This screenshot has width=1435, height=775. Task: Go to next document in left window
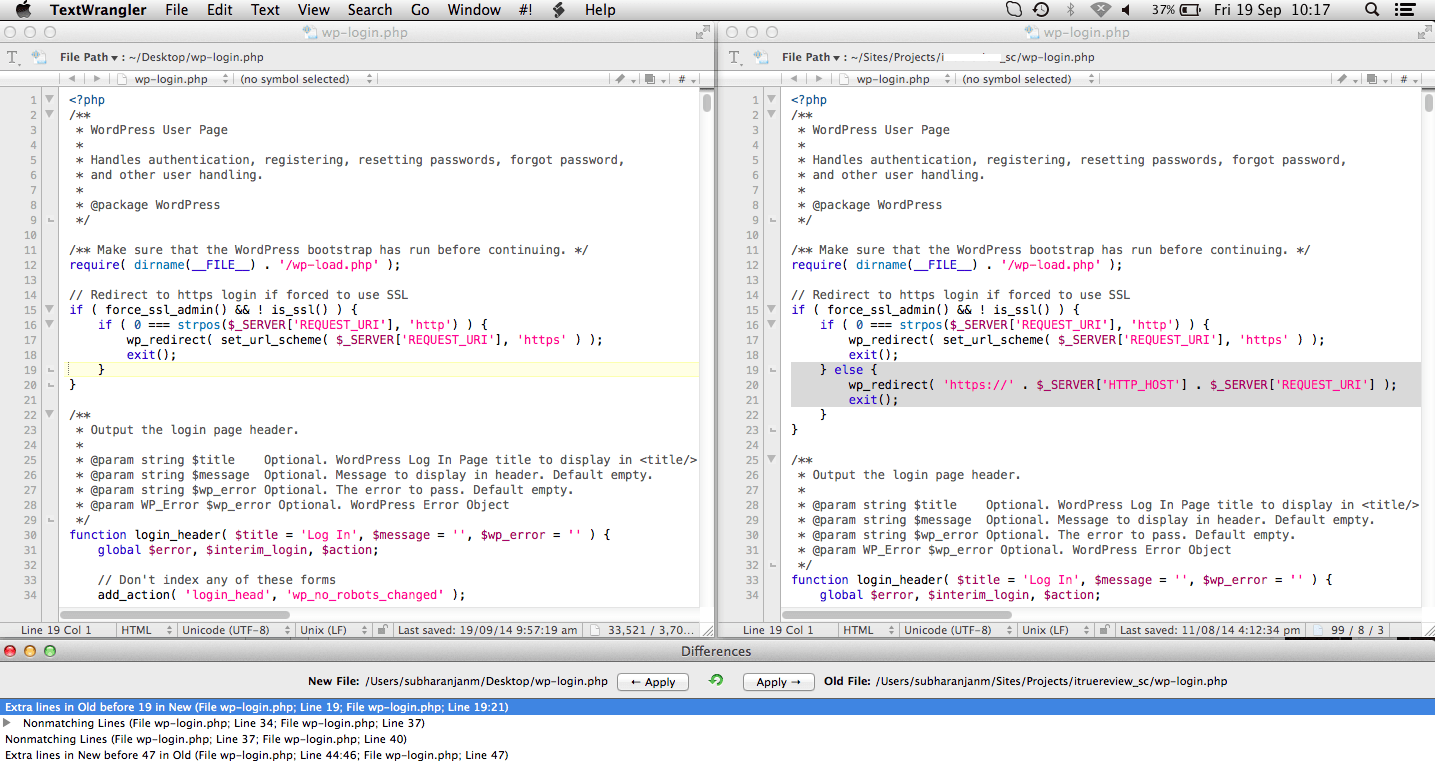pos(96,79)
